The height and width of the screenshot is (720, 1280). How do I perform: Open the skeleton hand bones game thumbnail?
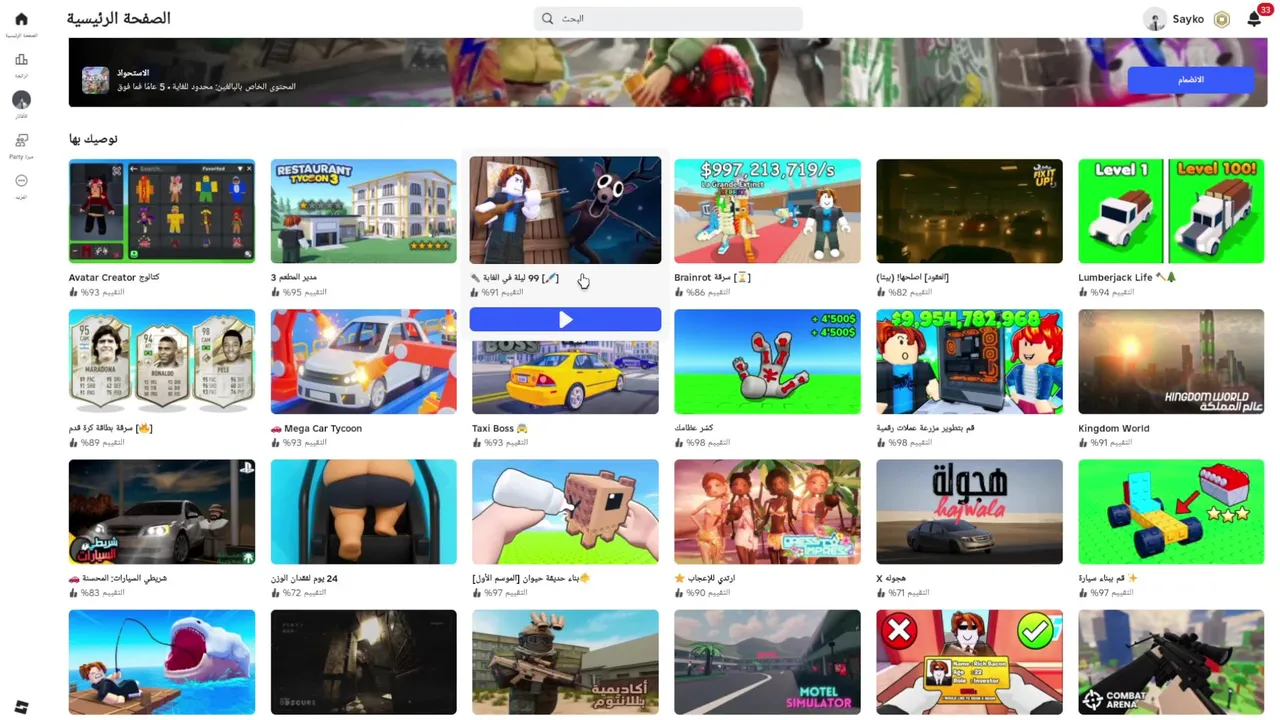(x=767, y=361)
